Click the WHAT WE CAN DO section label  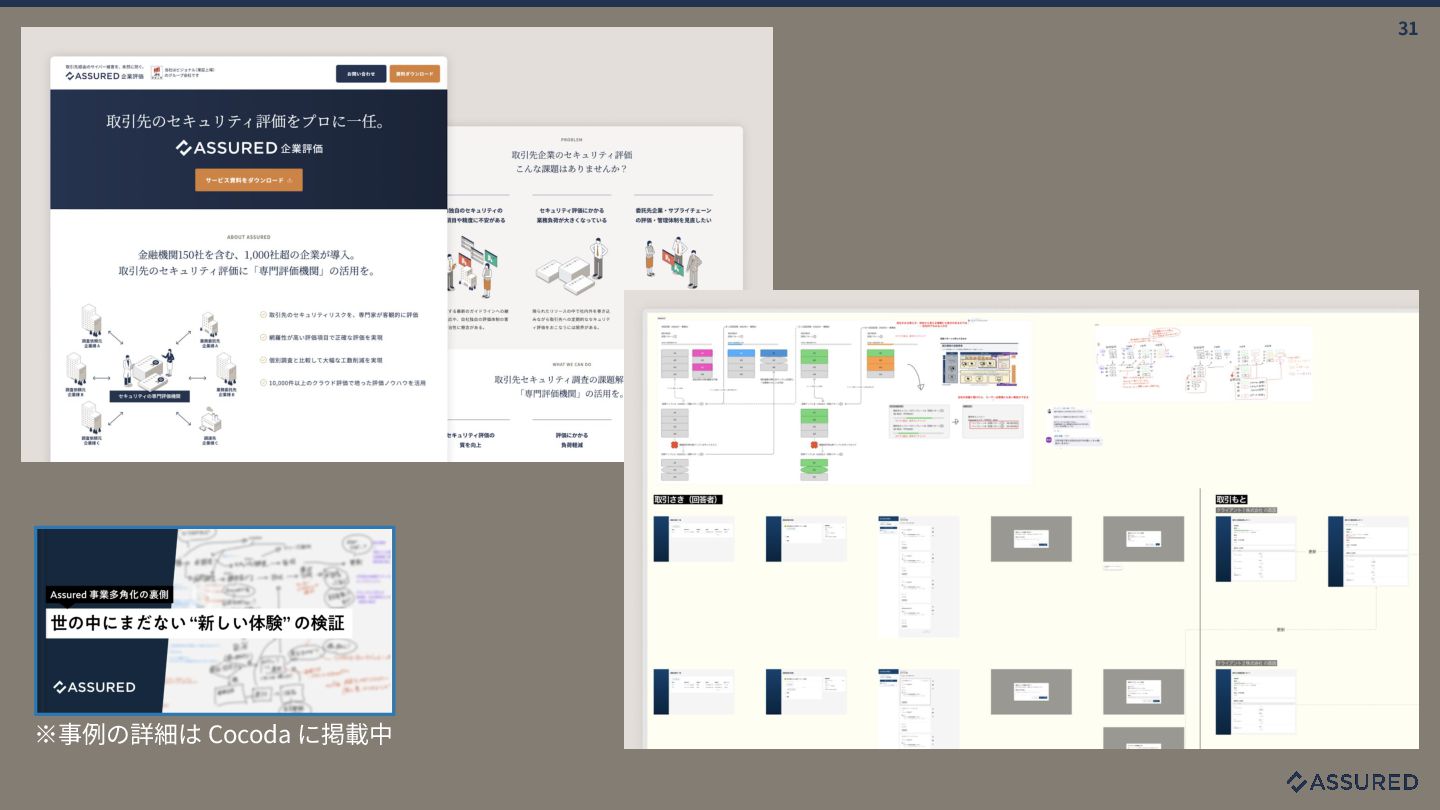click(x=573, y=365)
